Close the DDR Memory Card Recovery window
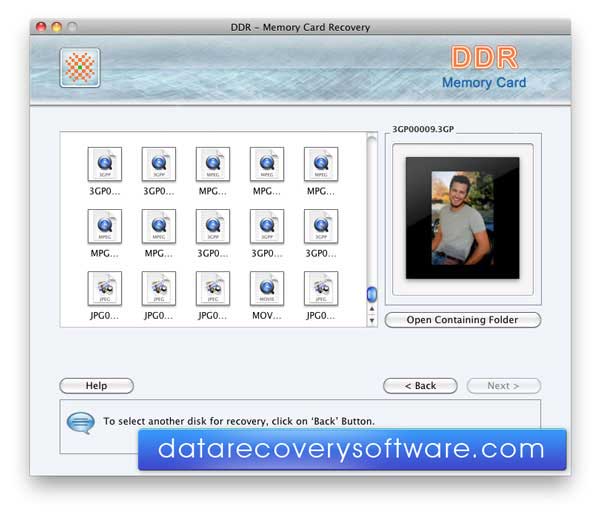 (x=41, y=27)
